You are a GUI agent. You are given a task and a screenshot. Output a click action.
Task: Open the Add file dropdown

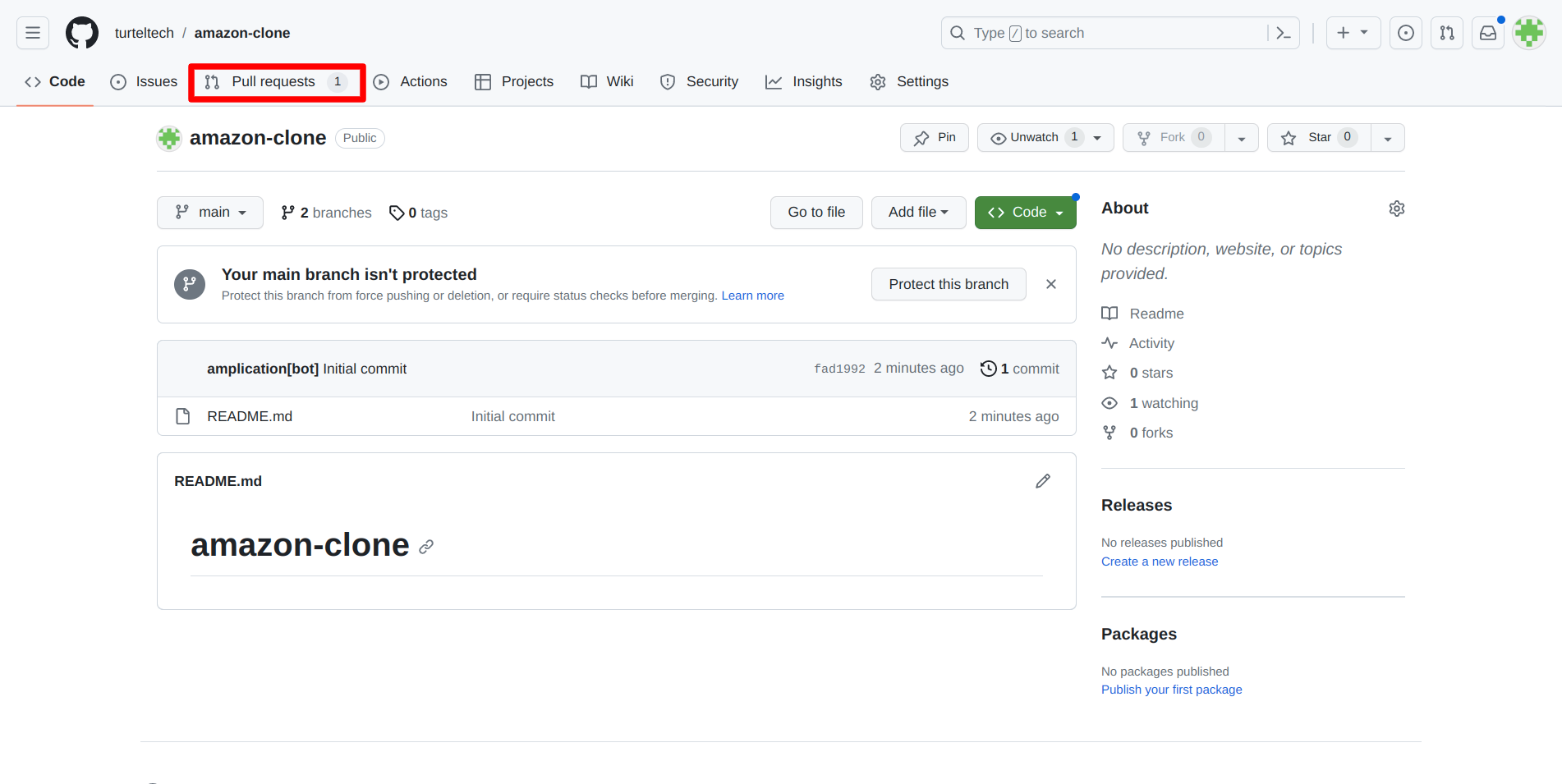tap(918, 212)
